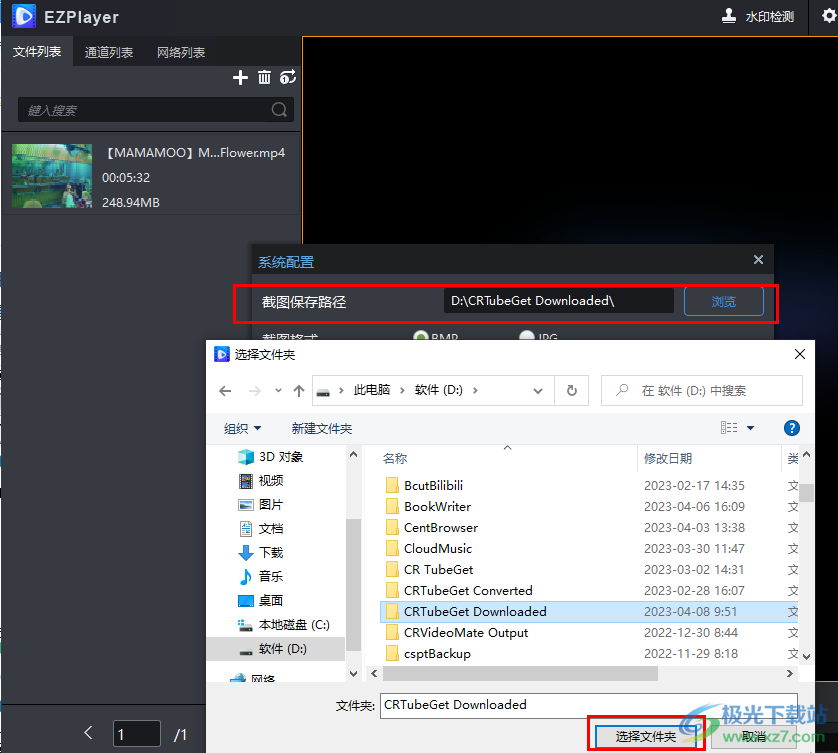Click the add file plus icon
Viewport: 838px width, 753px height.
pyautogui.click(x=240, y=77)
